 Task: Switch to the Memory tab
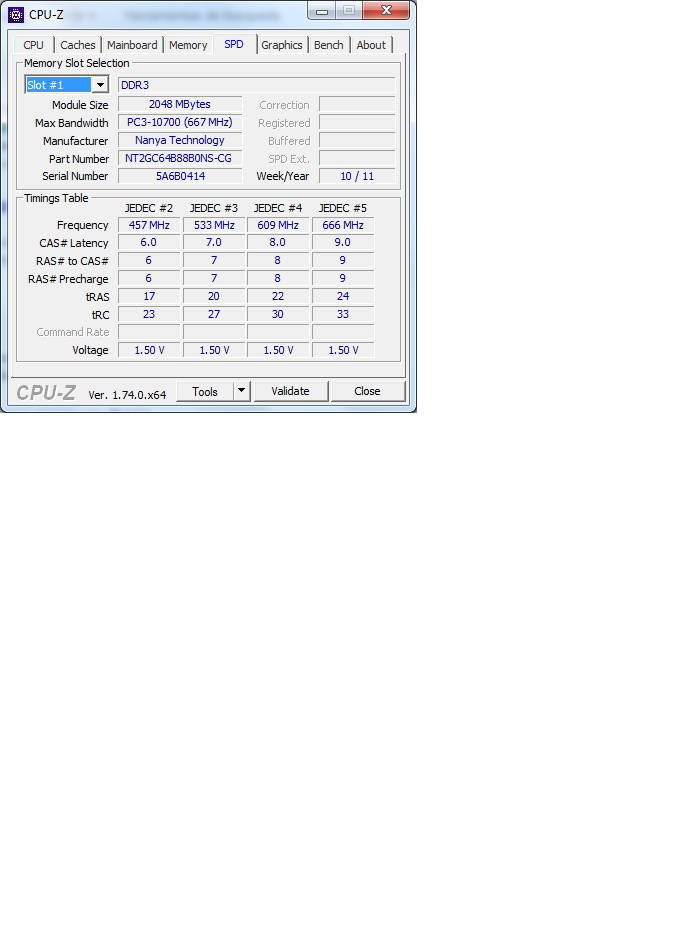(x=188, y=45)
